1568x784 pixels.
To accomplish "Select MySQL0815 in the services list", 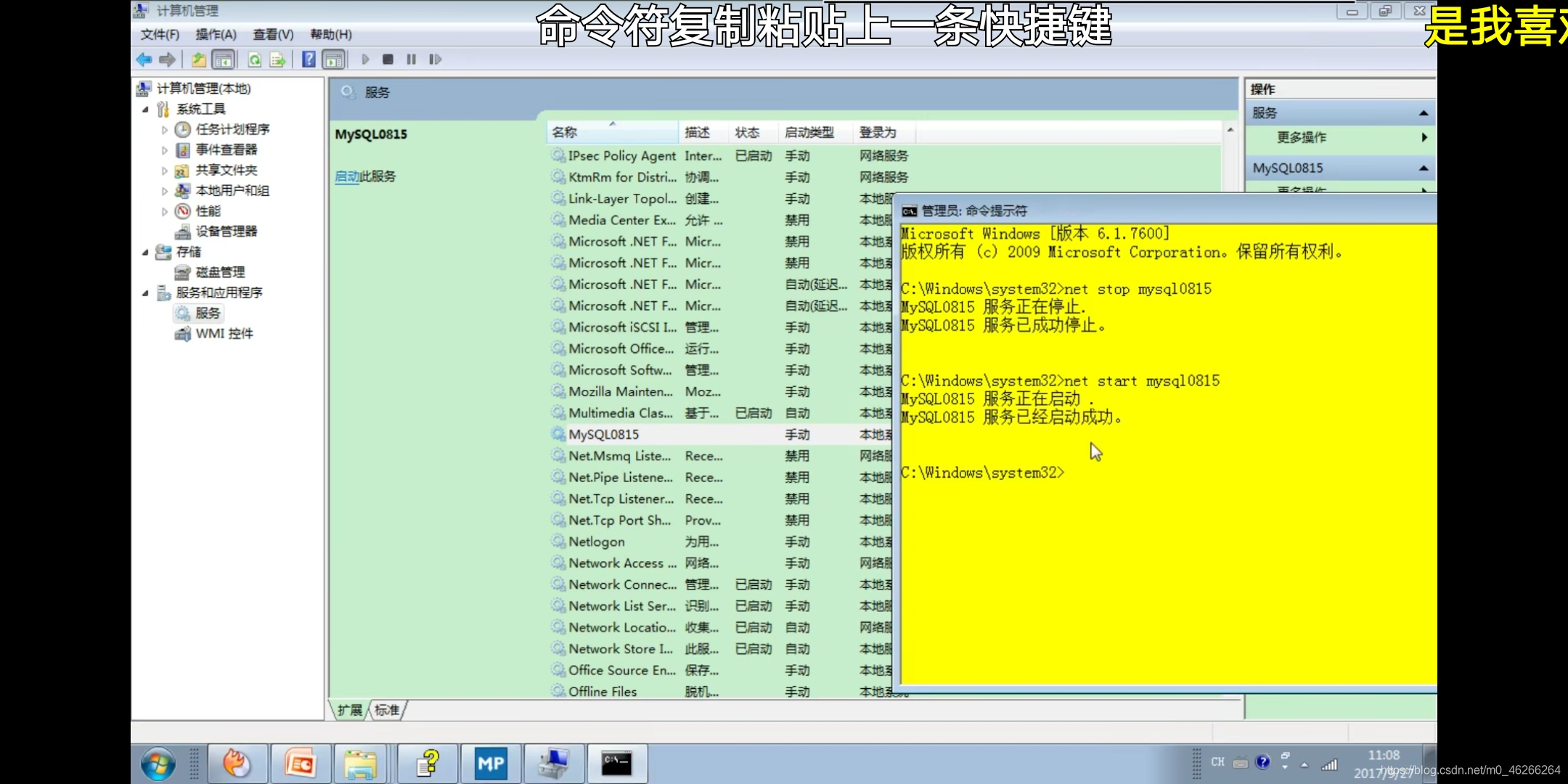I will 603,434.
